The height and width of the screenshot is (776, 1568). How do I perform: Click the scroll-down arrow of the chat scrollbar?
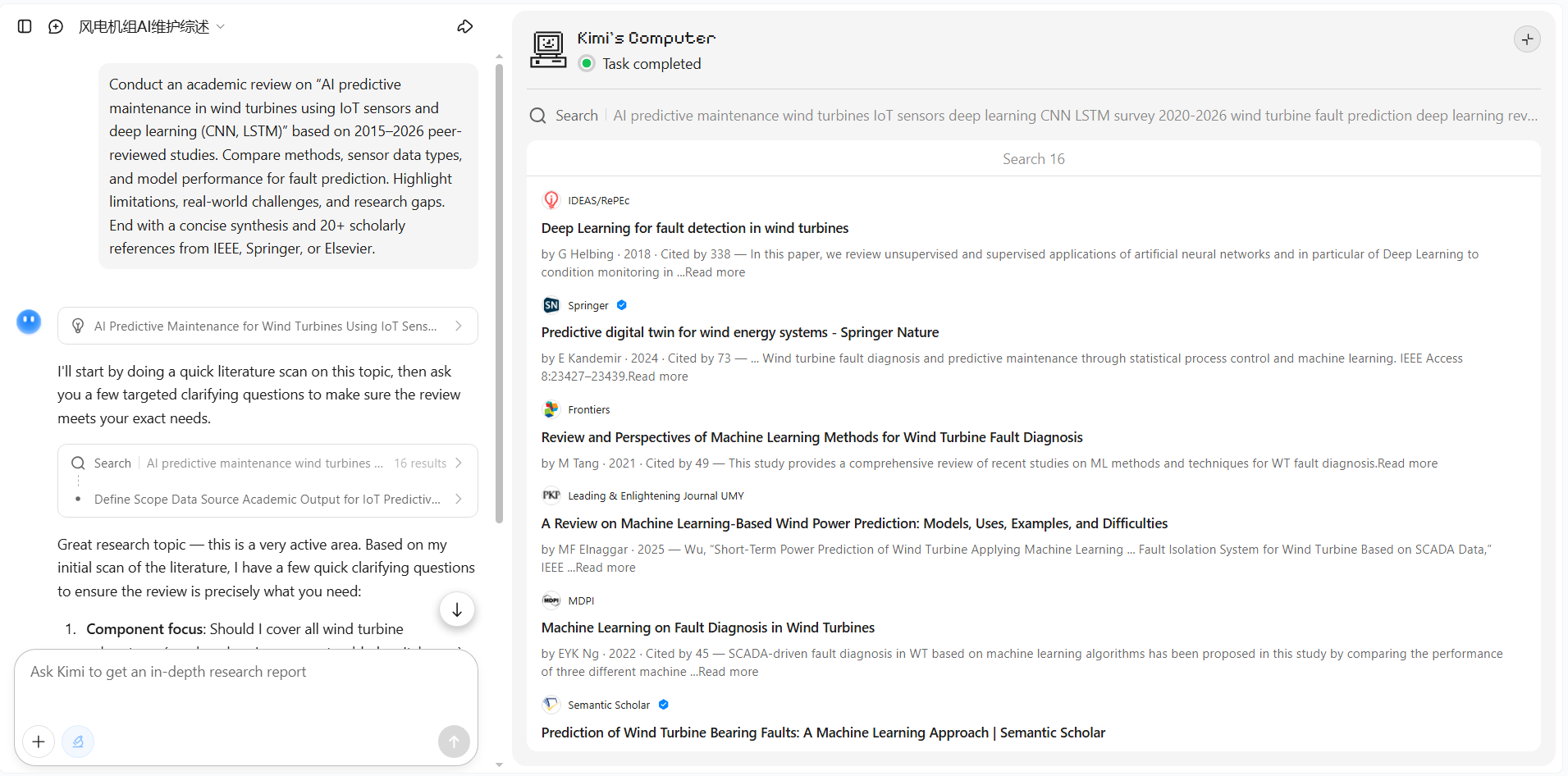[499, 765]
